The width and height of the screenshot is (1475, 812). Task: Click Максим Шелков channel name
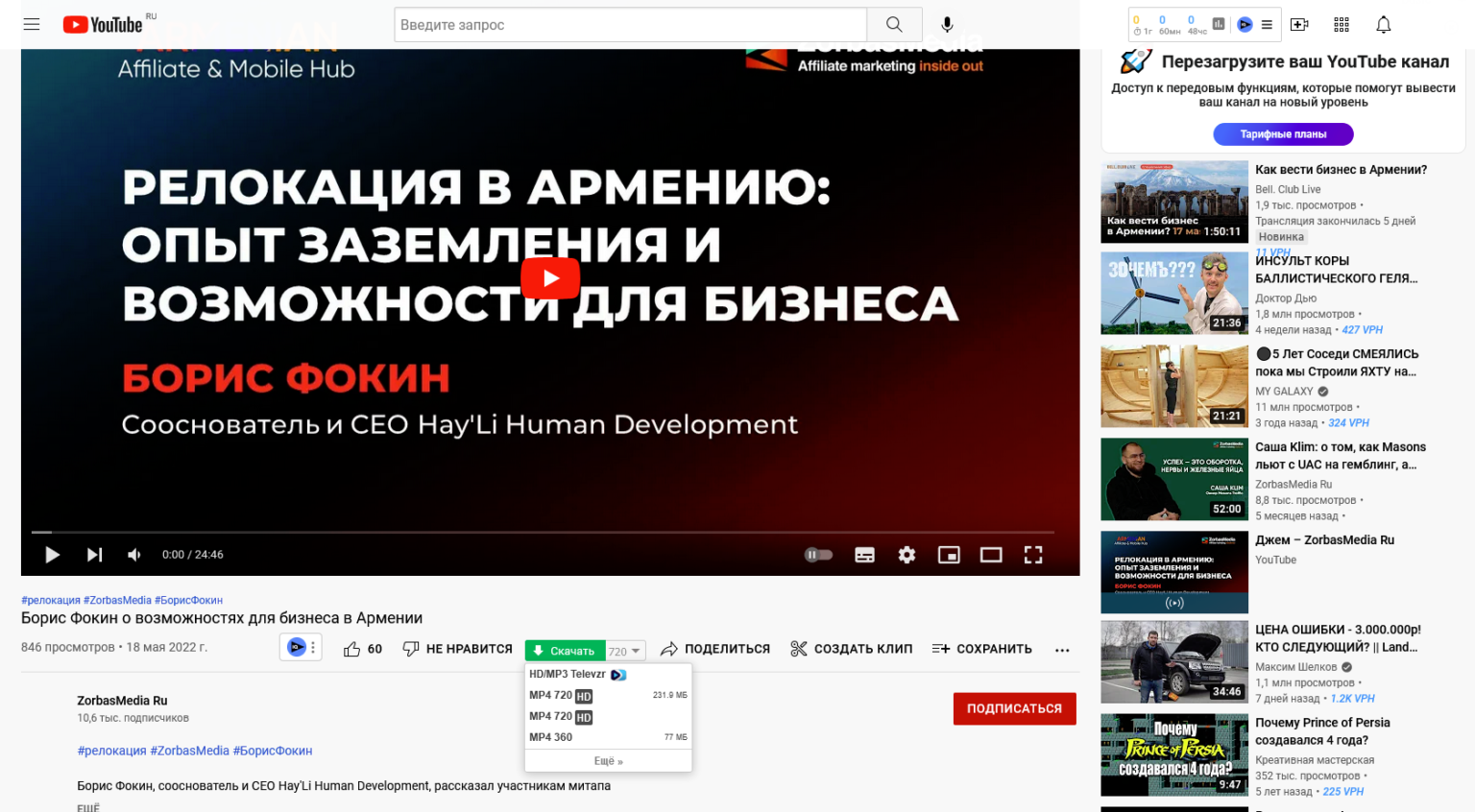point(1295,667)
